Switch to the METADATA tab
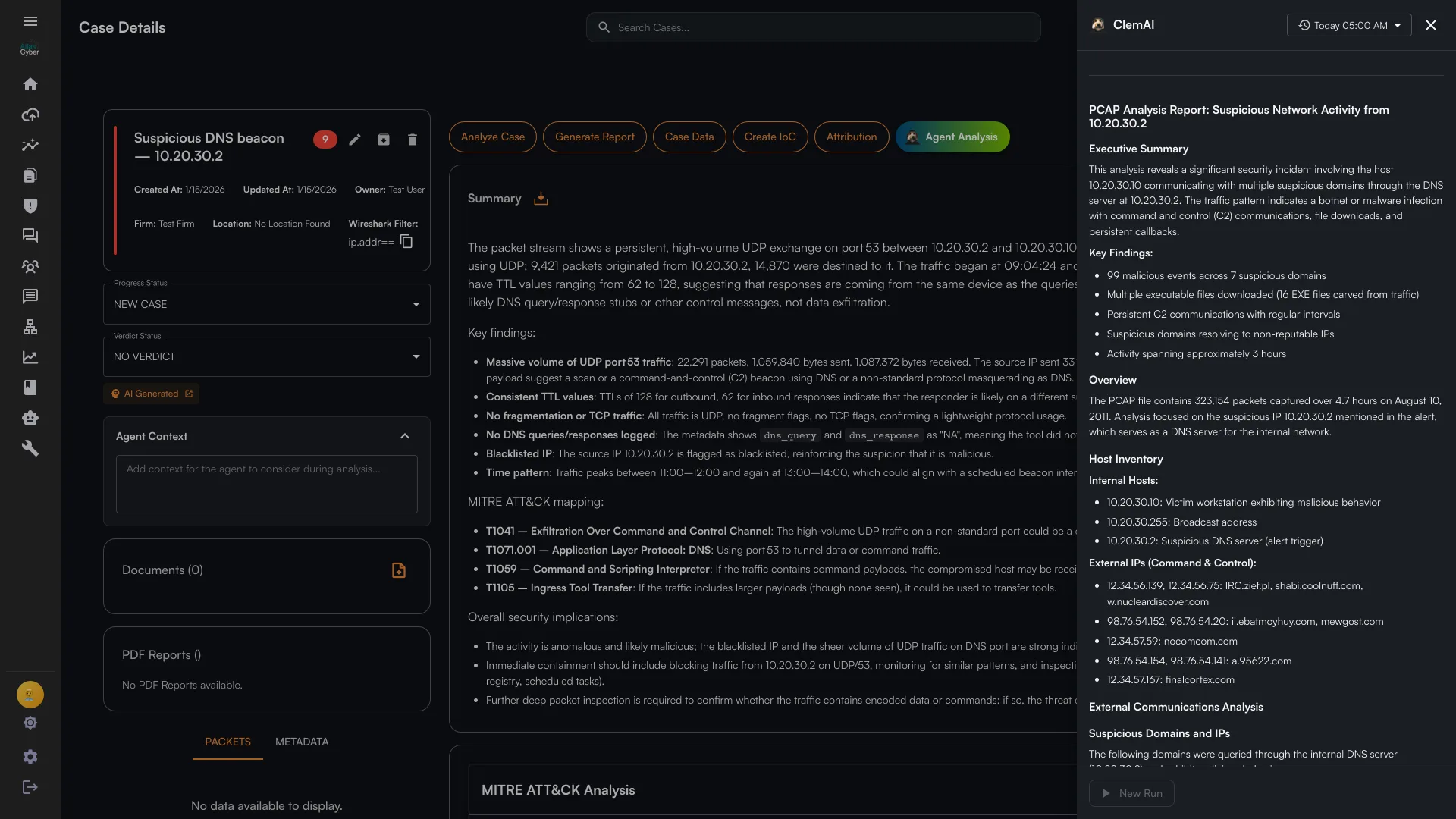1456x819 pixels. 302,742
